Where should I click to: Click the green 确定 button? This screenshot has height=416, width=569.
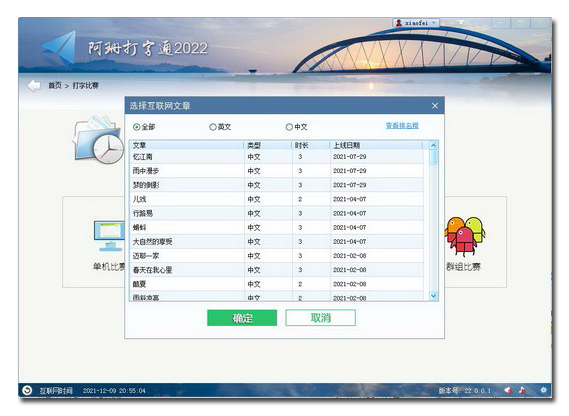[x=242, y=318]
